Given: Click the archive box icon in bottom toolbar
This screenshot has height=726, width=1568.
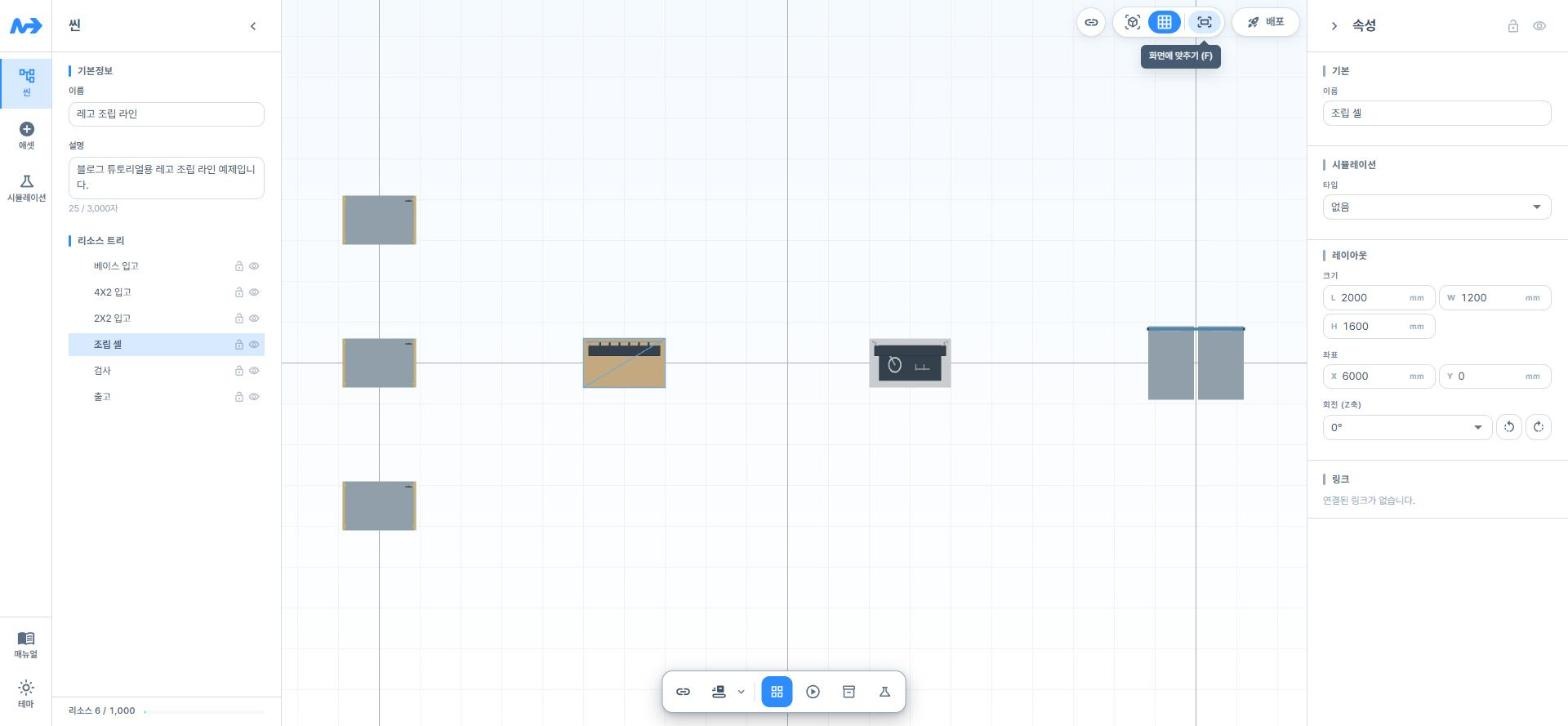Looking at the screenshot, I should (x=849, y=692).
